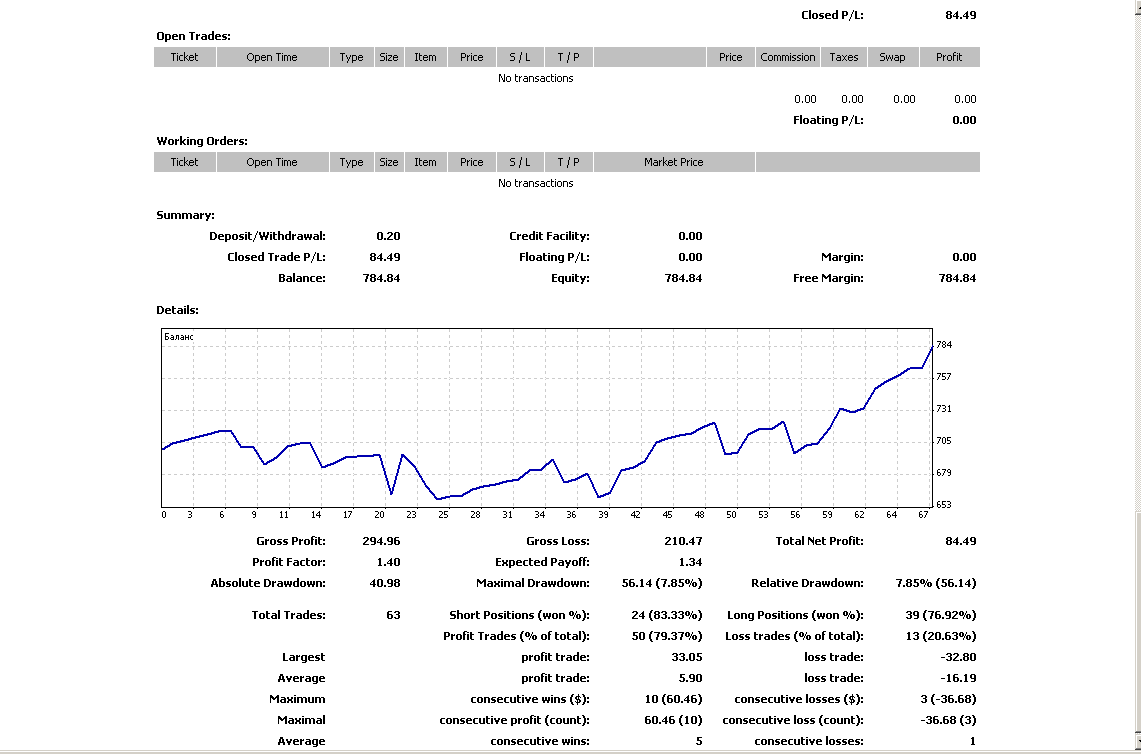Click the Absolute Drawdown value 40.98

384,583
